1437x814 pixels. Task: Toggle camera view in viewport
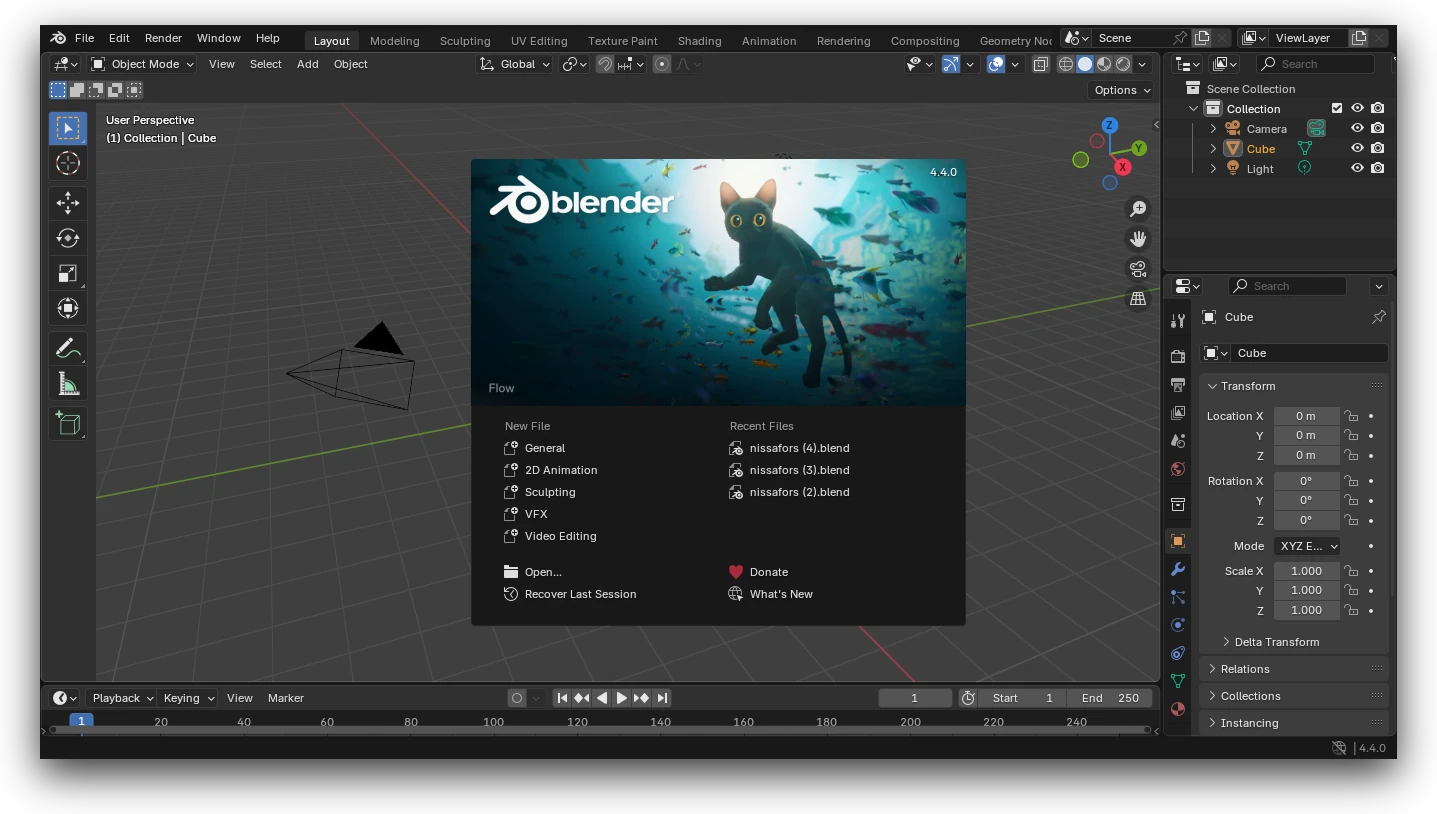point(1138,269)
